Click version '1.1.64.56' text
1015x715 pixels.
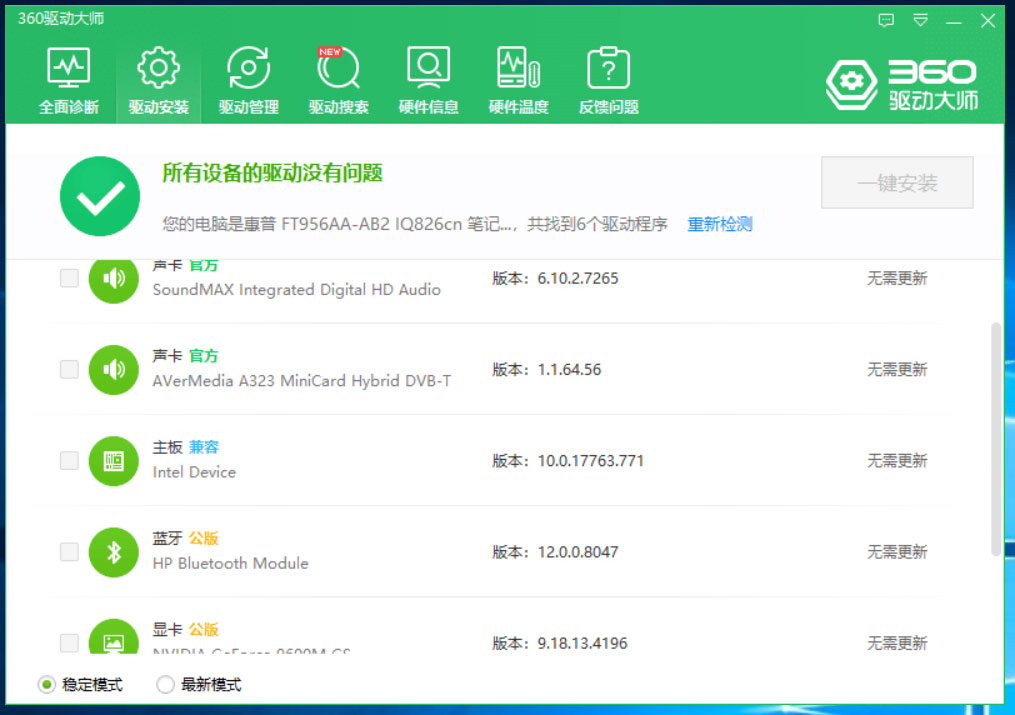click(569, 369)
